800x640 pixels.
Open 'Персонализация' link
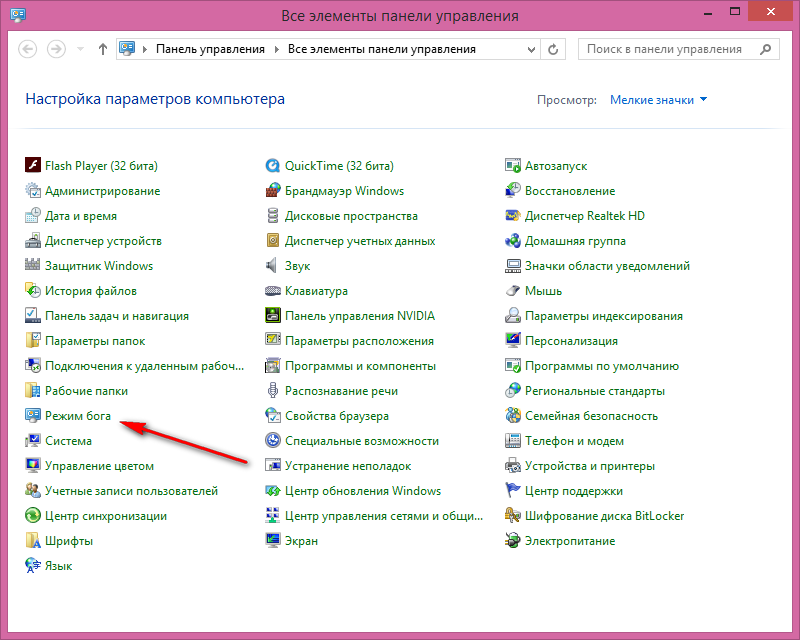click(571, 340)
